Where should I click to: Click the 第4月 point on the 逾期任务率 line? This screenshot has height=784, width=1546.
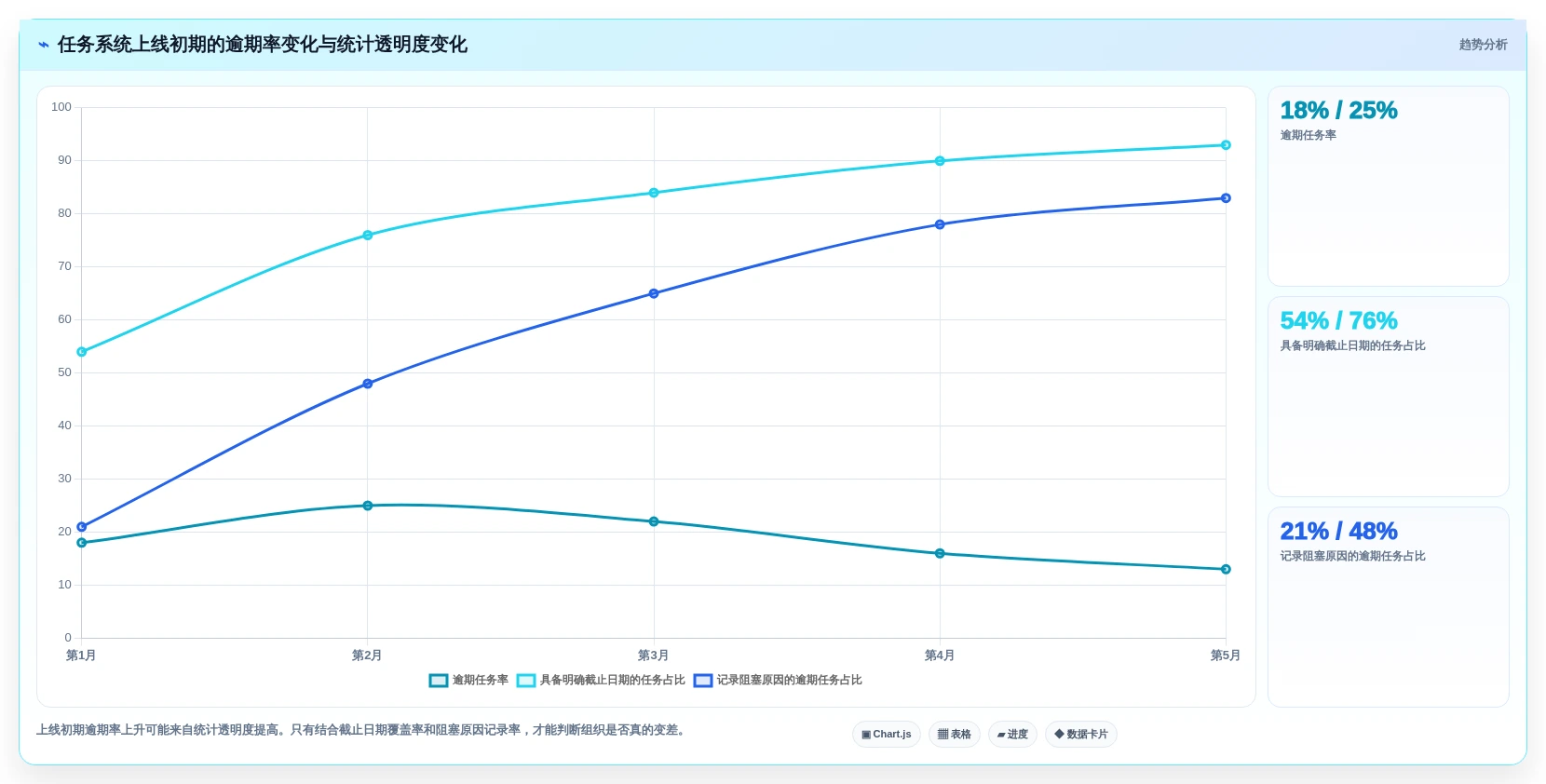(x=940, y=554)
